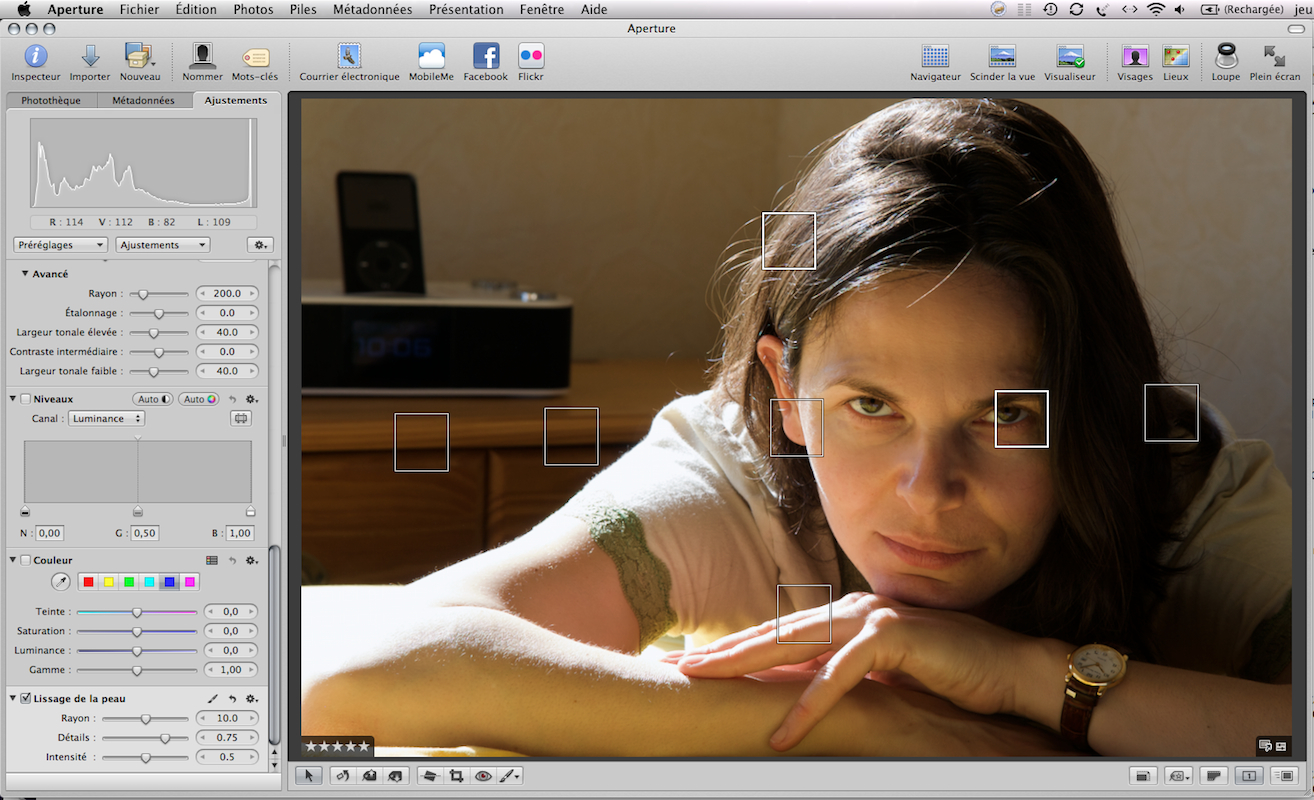Viewport: 1314px width, 800px height.
Task: Collapse the Lissage de la peau section
Action: [14, 699]
